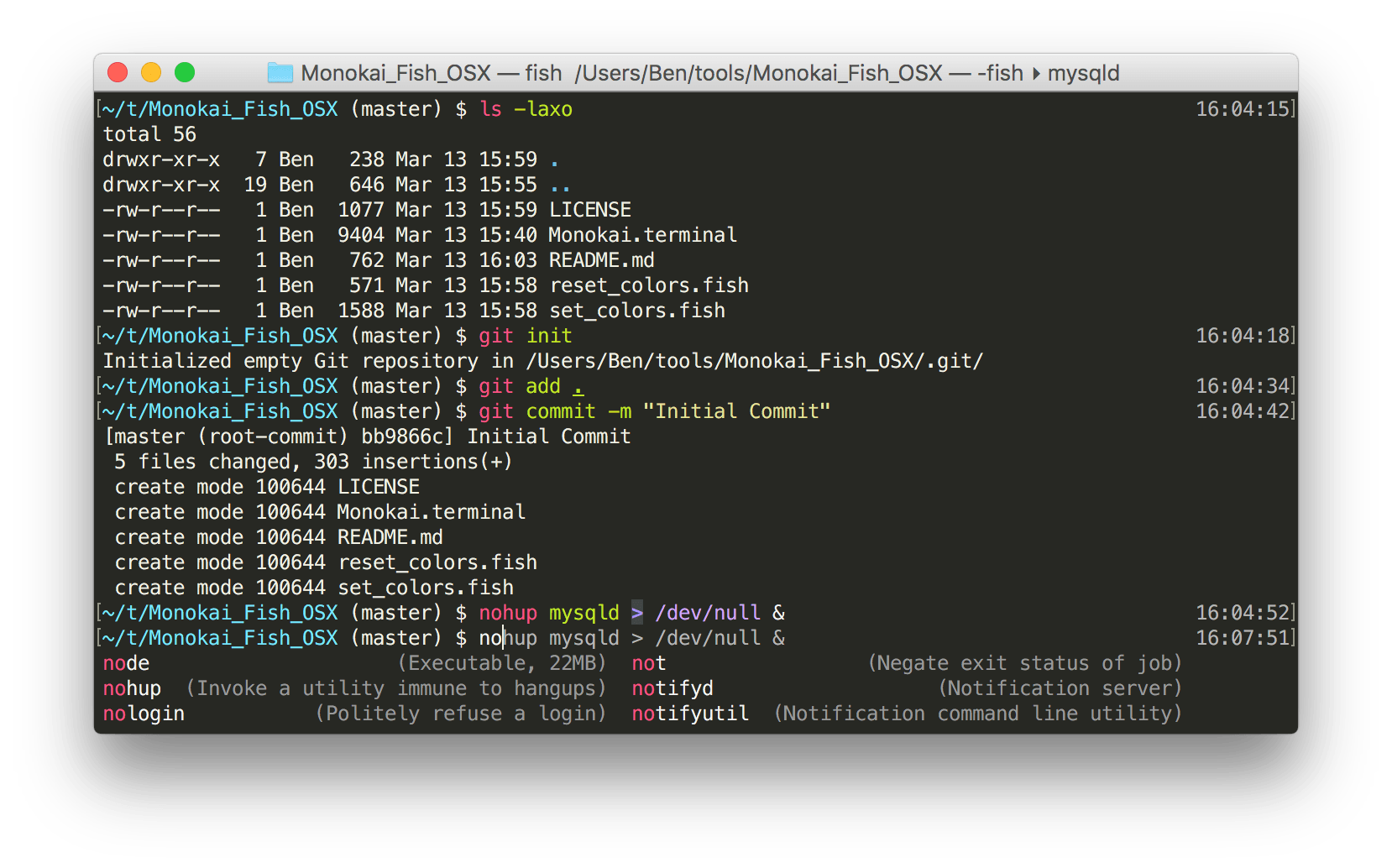Viewport: 1392px width, 868px height.
Task: Choose the notifyutil completion suggestion
Action: (x=690, y=713)
